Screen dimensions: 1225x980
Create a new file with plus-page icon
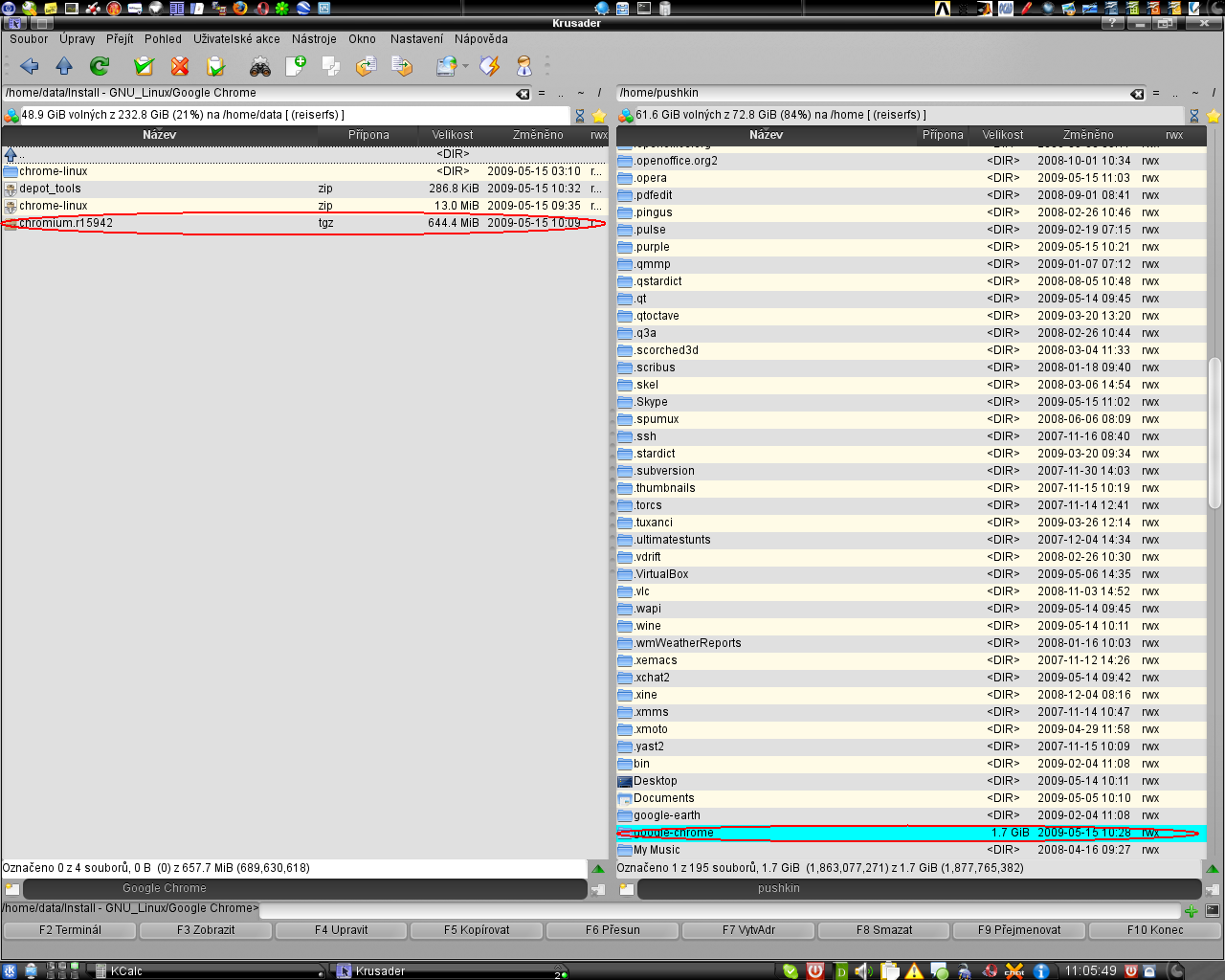(x=296, y=66)
